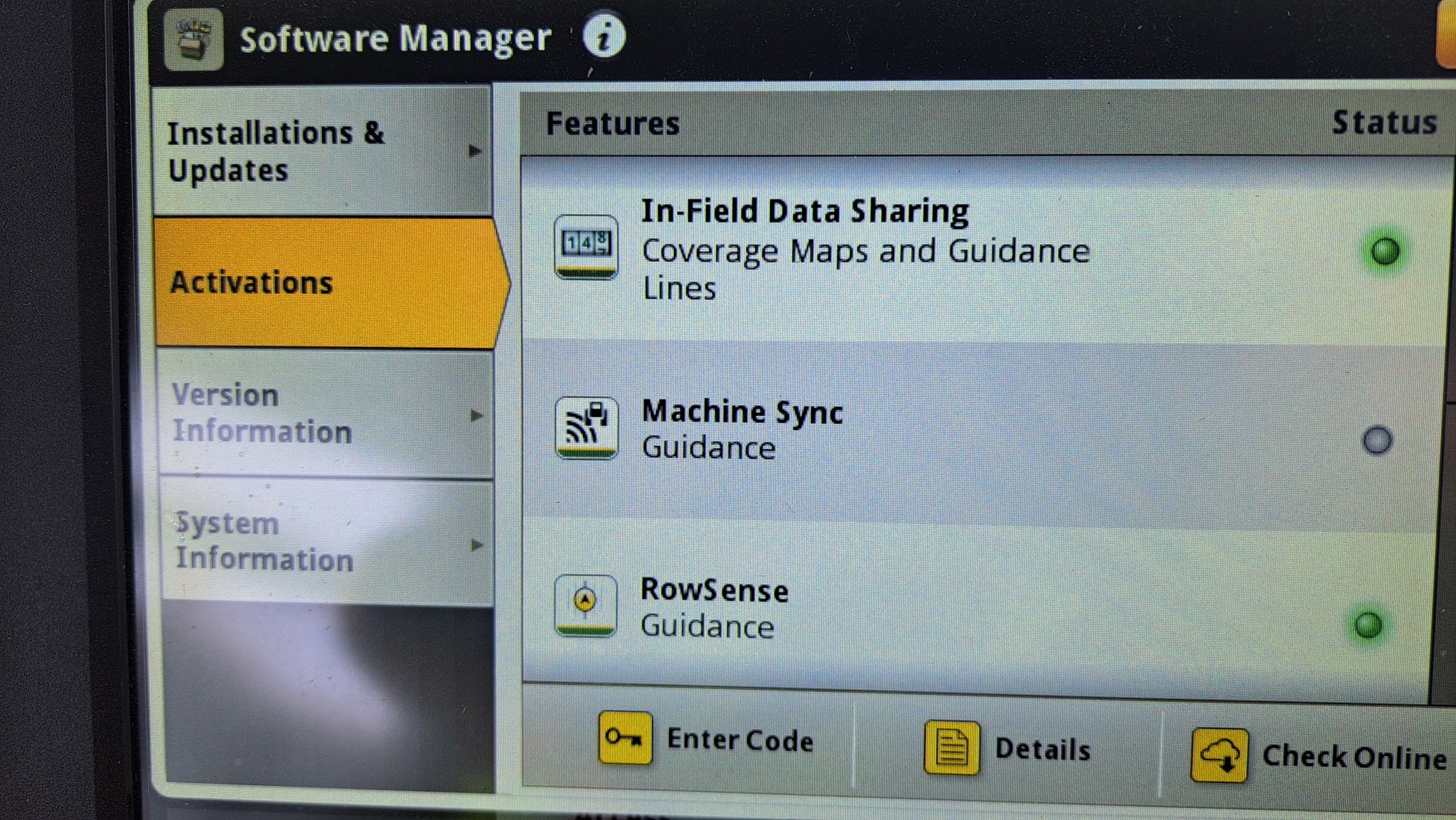This screenshot has height=820, width=1456.
Task: Select the Machine Sync feature icon
Action: point(587,427)
